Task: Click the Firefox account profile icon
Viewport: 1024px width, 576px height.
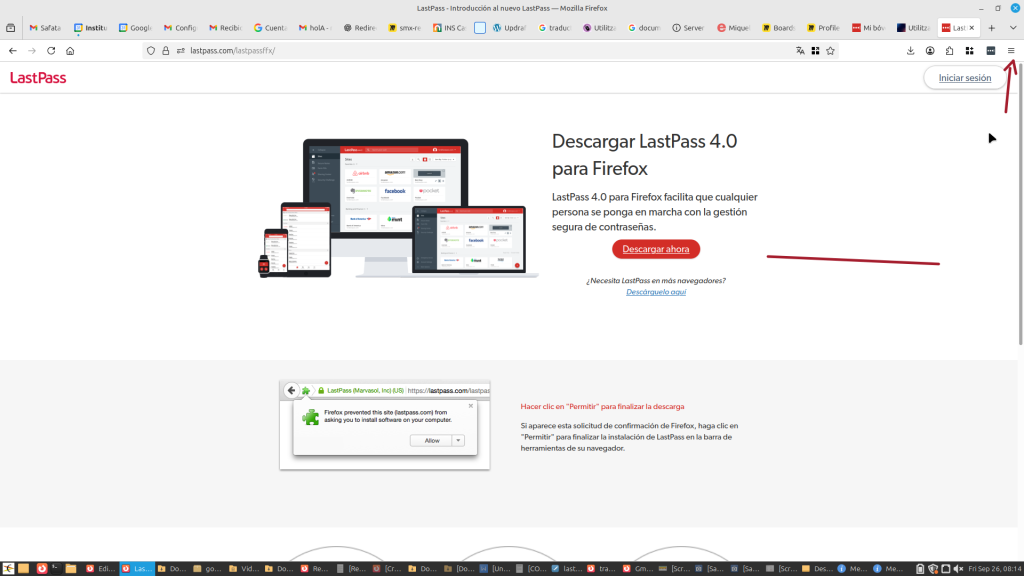Action: point(930,50)
